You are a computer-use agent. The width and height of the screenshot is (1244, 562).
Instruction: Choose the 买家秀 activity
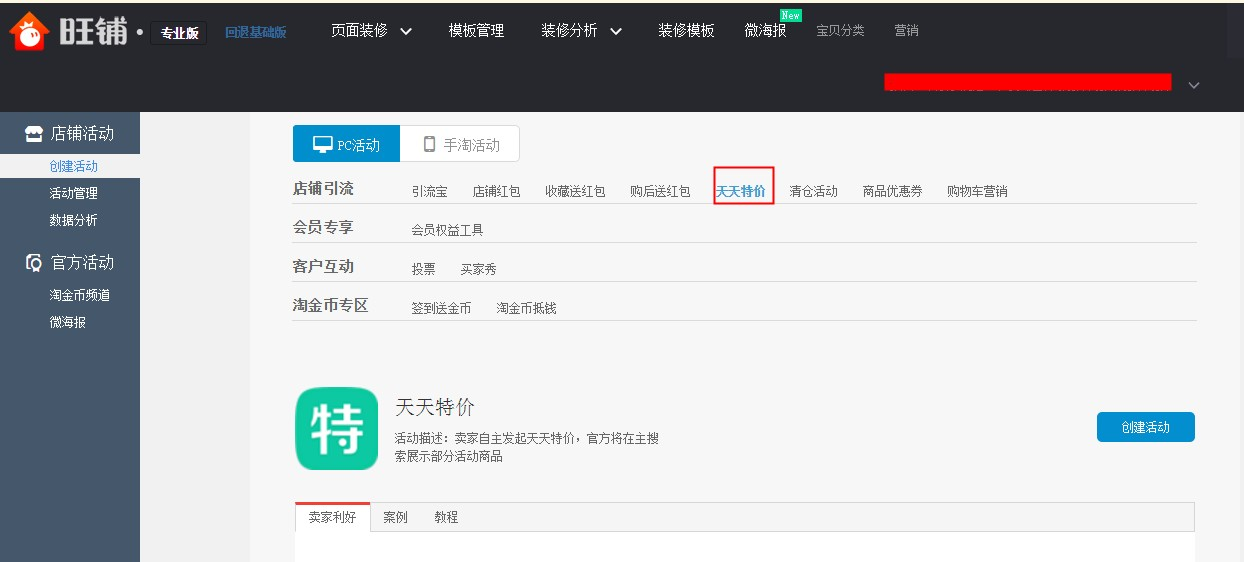[479, 269]
